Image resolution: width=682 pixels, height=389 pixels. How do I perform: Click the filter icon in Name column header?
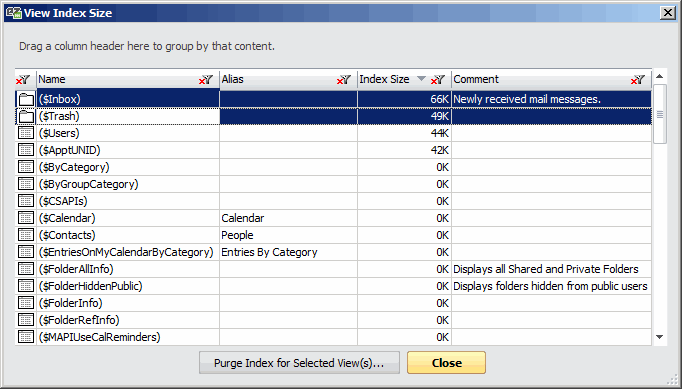pos(206,80)
